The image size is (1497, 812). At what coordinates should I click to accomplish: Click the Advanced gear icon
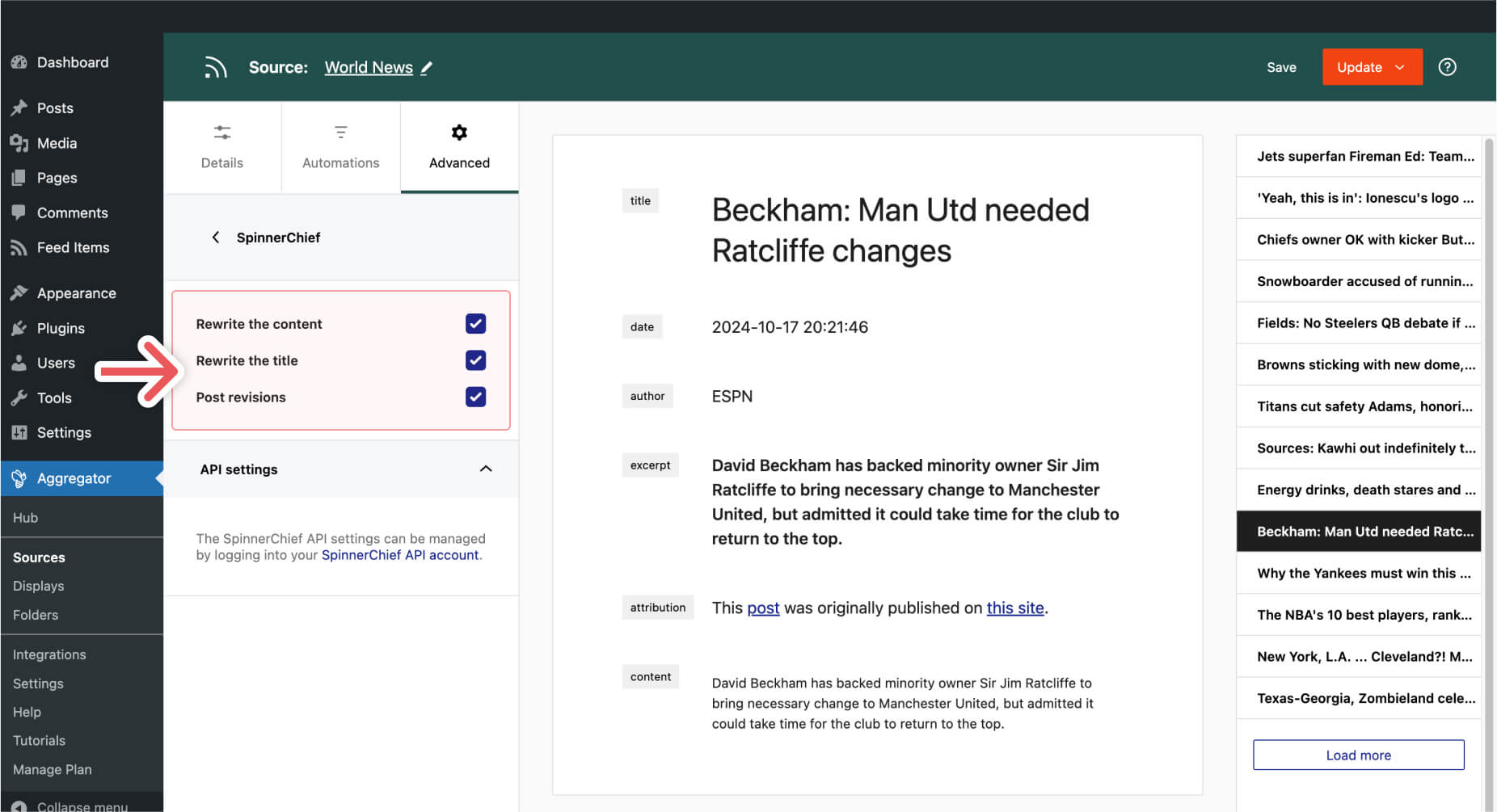[x=459, y=132]
